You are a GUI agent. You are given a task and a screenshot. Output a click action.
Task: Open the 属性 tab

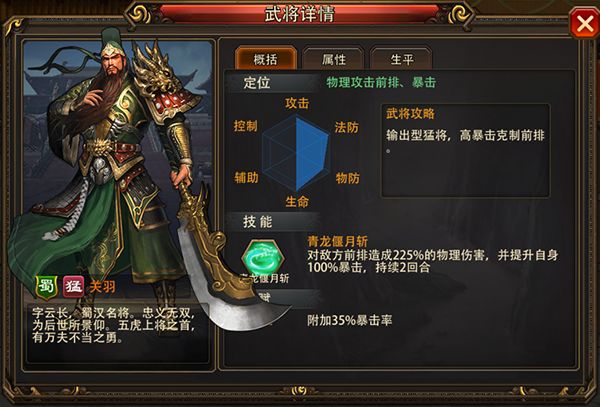(333, 59)
